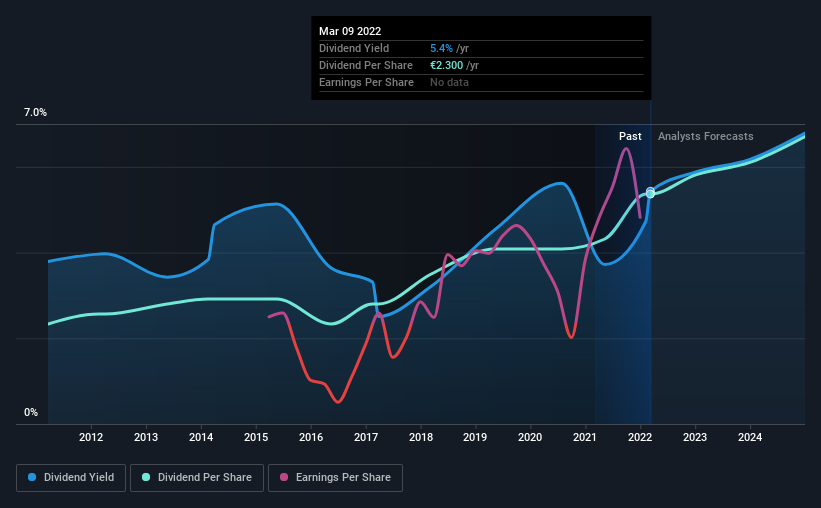The height and width of the screenshot is (508, 821).
Task: Click the teal Dividend Per Share legend dot
Action: [146, 477]
